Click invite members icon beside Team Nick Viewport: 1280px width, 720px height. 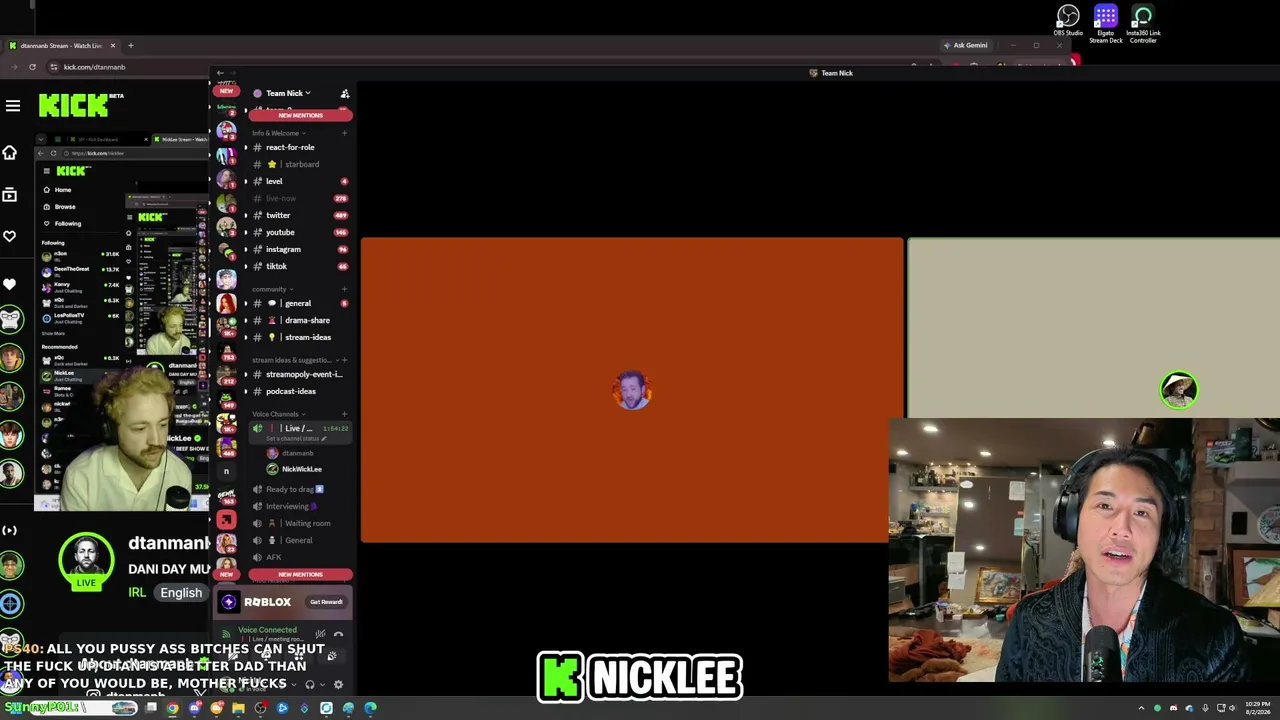click(345, 93)
